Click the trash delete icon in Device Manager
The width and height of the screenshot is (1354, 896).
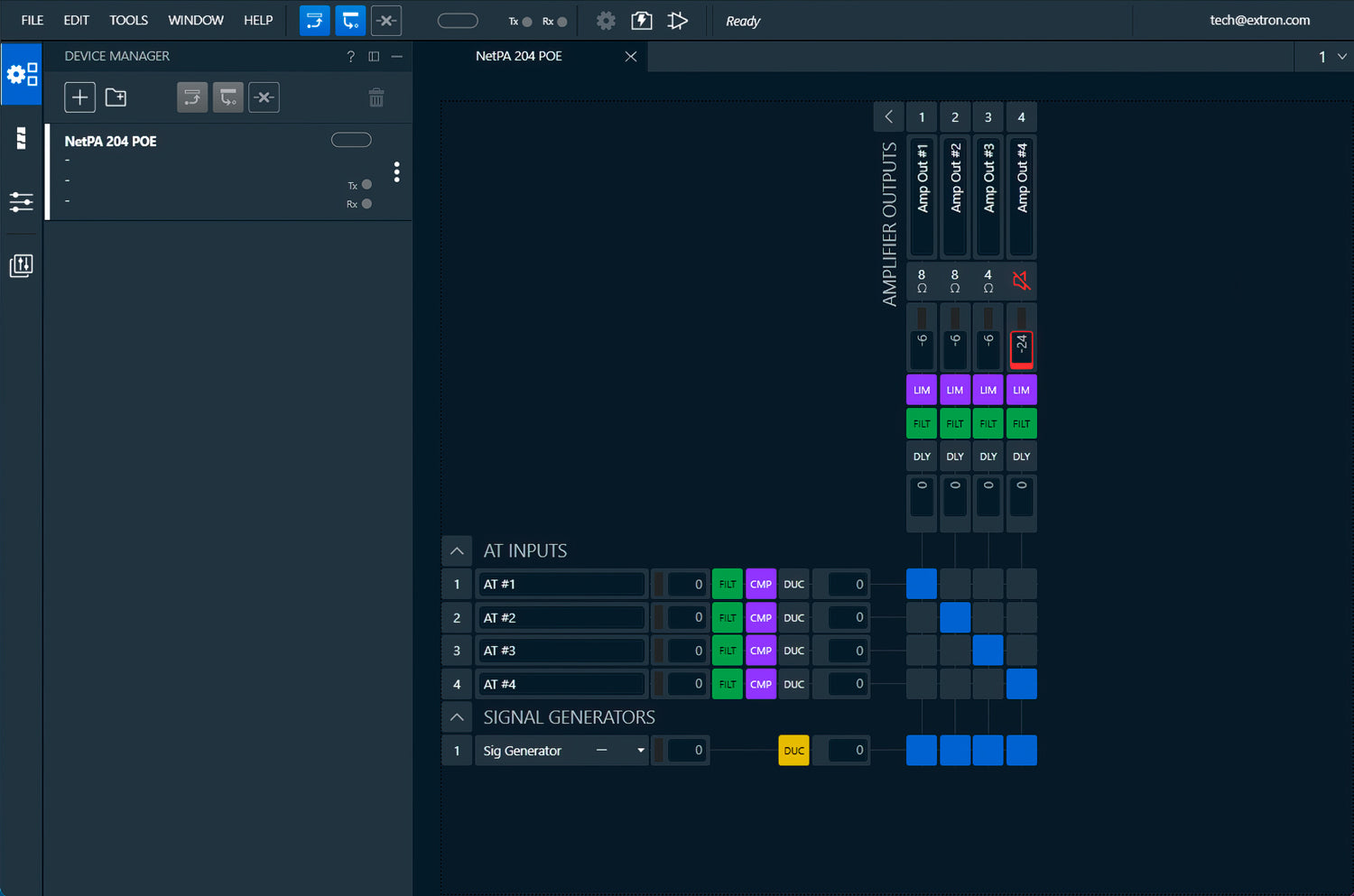point(376,97)
